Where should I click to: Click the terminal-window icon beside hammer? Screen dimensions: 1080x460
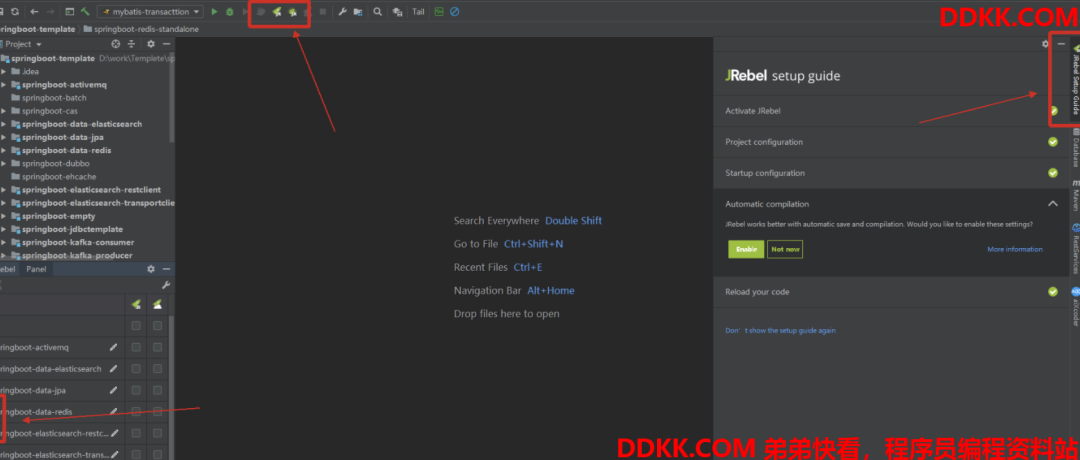point(70,12)
